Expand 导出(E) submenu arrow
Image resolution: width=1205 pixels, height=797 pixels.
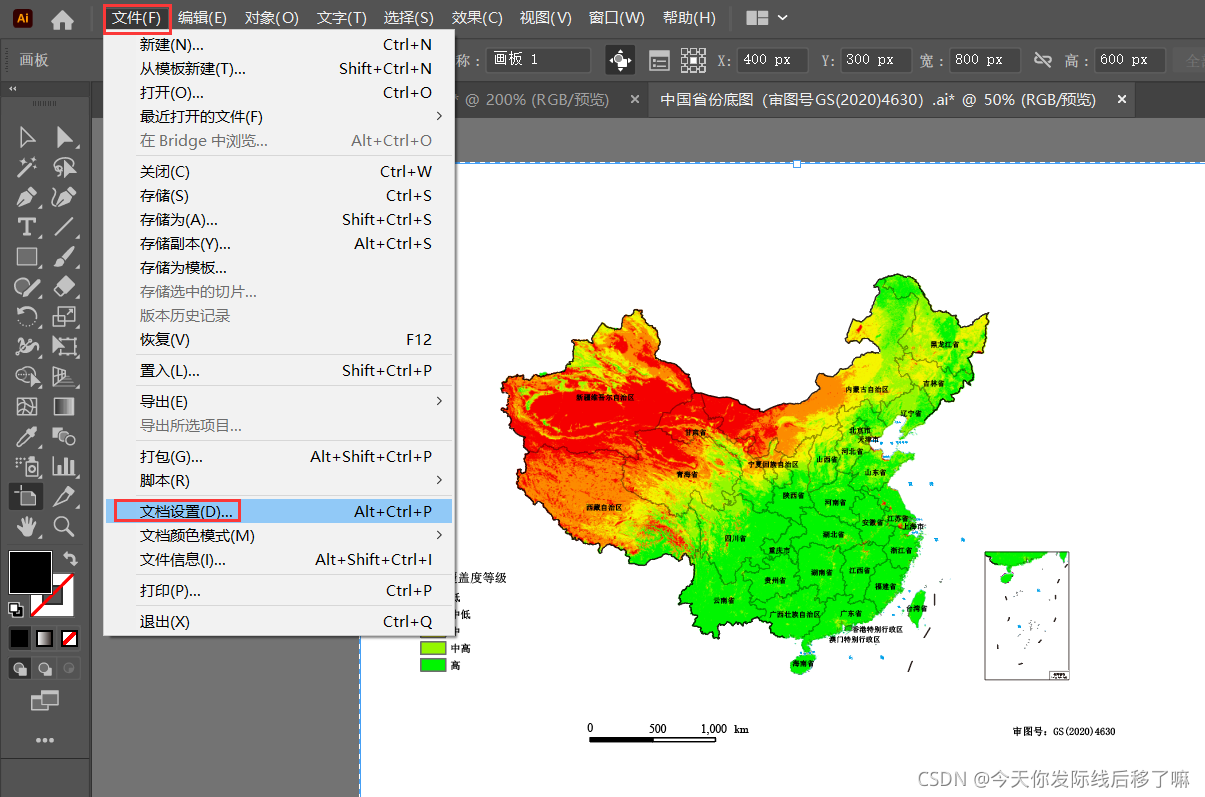pyautogui.click(x=440, y=401)
